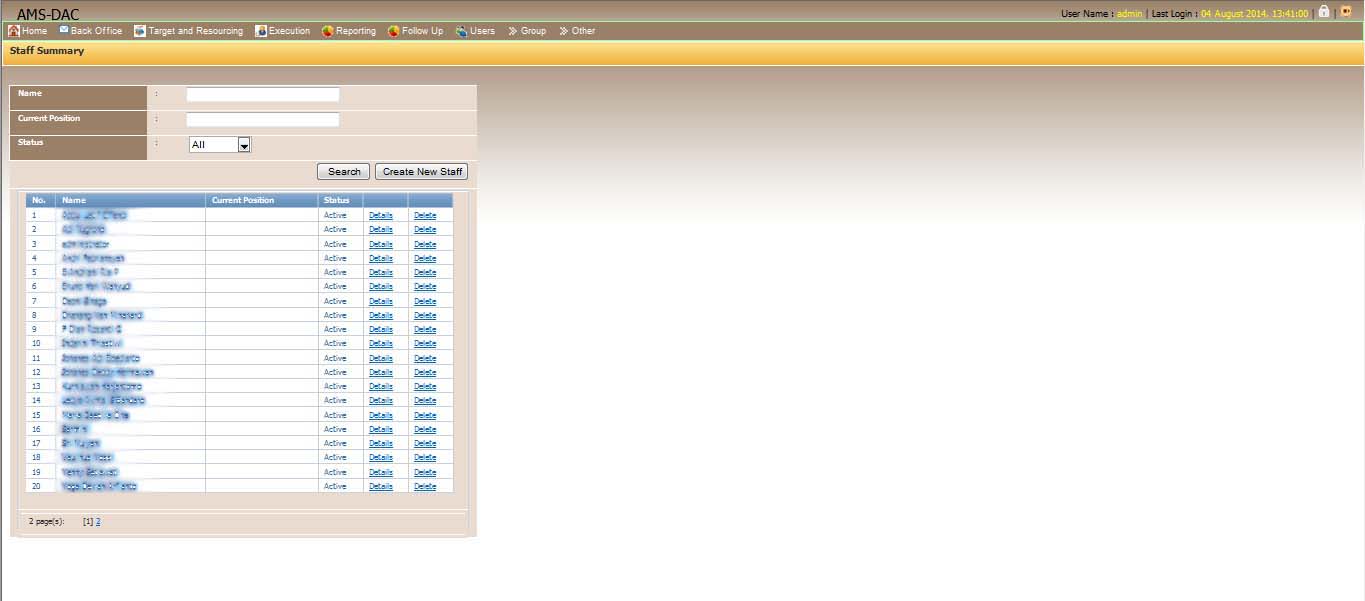Click the Current Position input field

(263, 120)
